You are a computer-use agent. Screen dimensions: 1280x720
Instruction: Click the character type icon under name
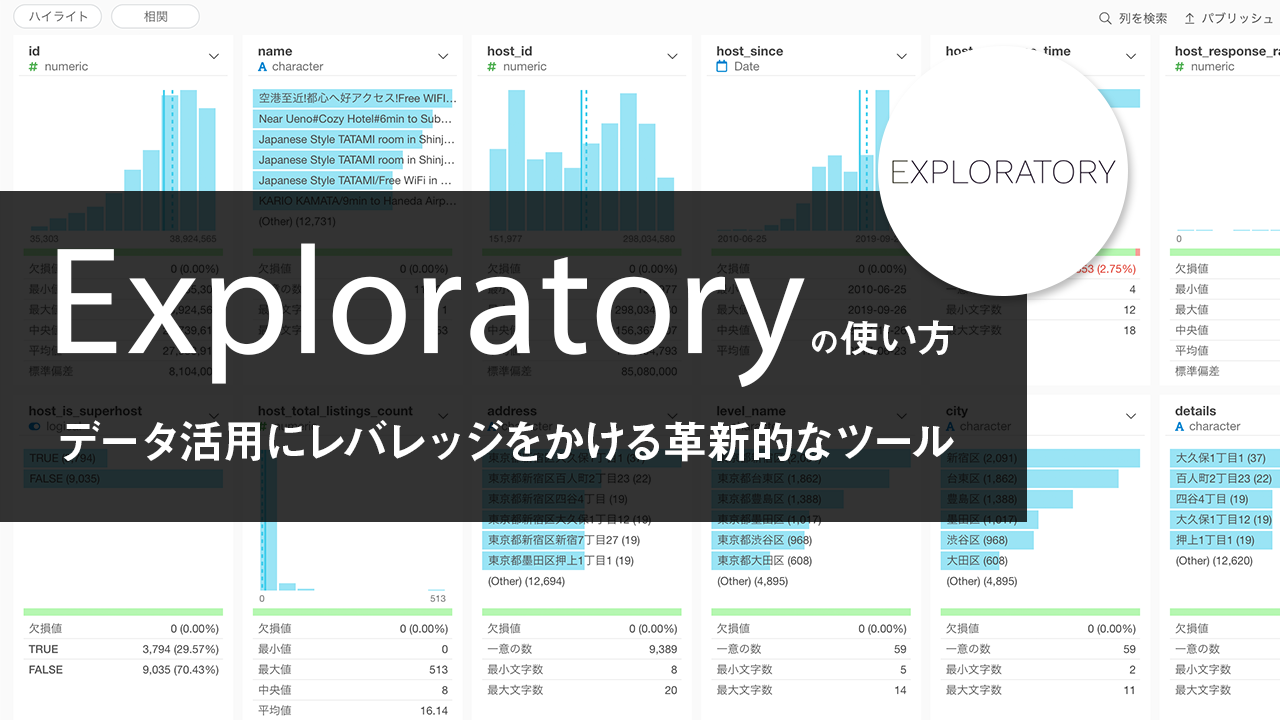click(x=263, y=67)
